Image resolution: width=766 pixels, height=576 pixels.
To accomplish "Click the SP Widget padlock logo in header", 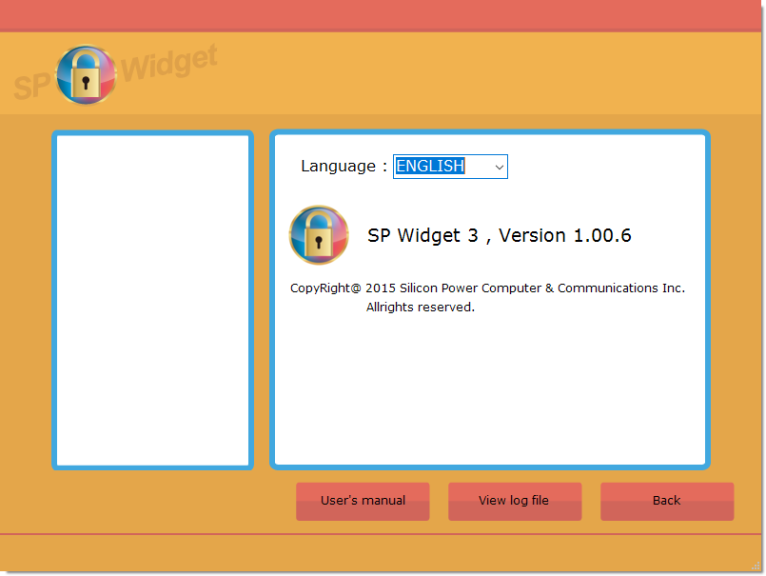I will 86,75.
